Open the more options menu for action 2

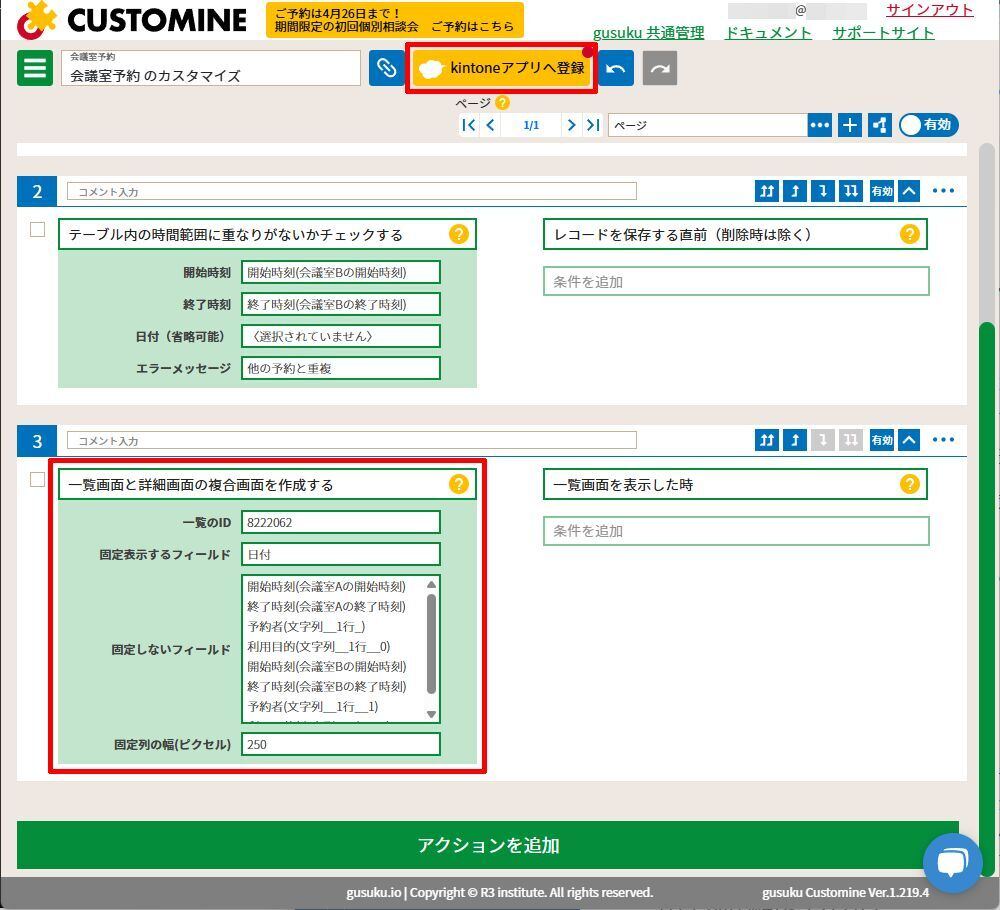(x=943, y=191)
